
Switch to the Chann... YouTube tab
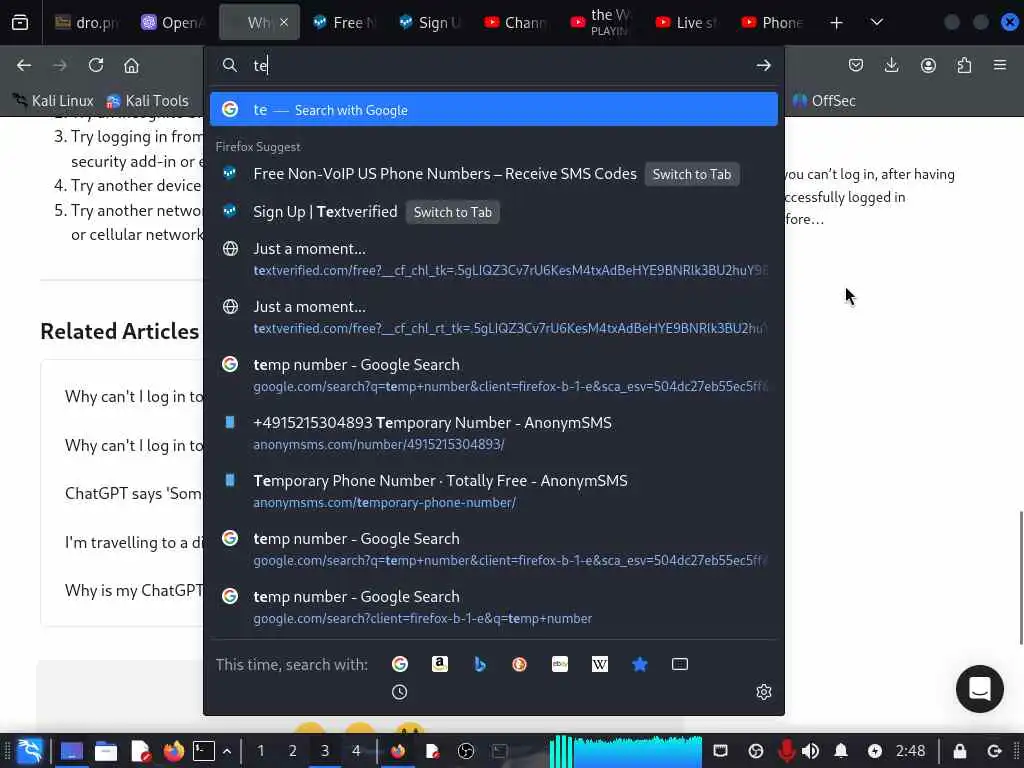tap(517, 23)
